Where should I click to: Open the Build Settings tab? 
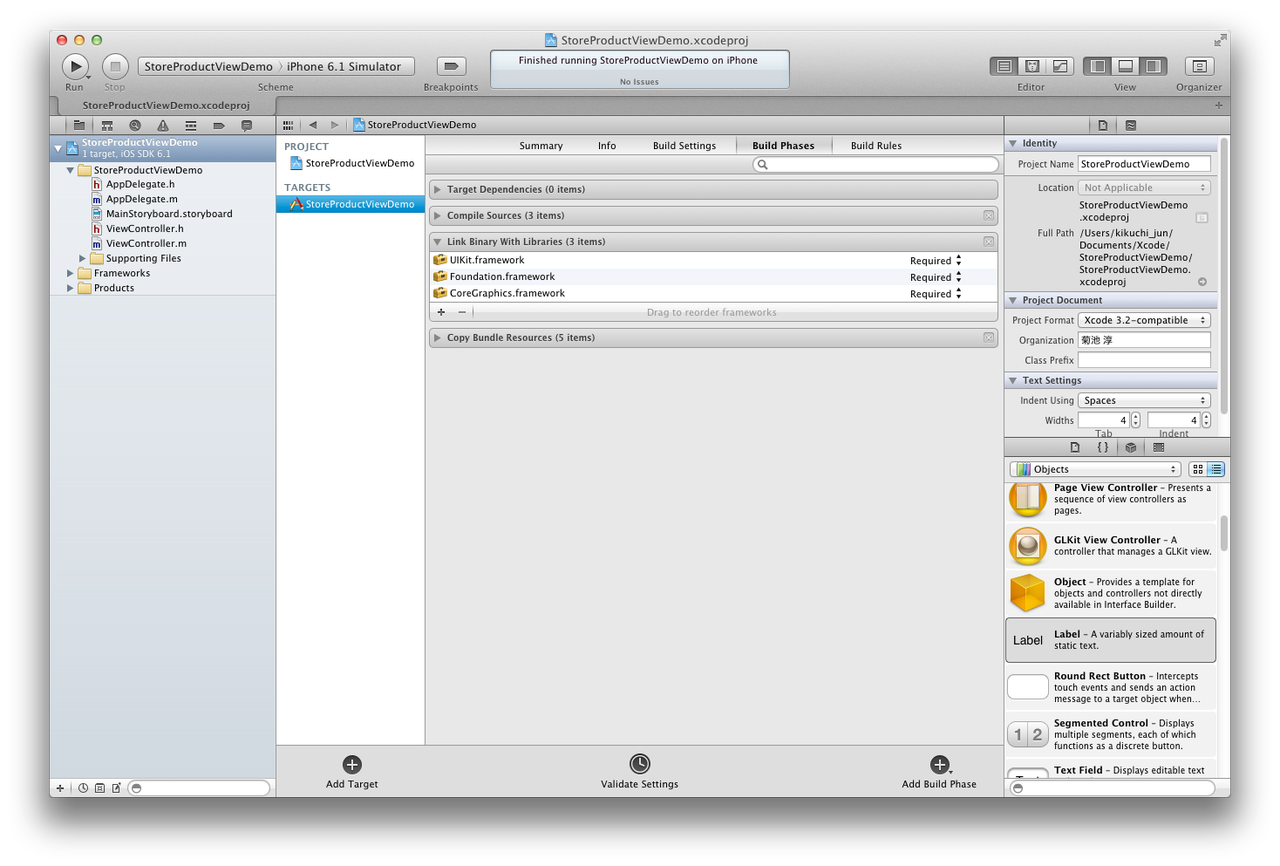pos(684,146)
